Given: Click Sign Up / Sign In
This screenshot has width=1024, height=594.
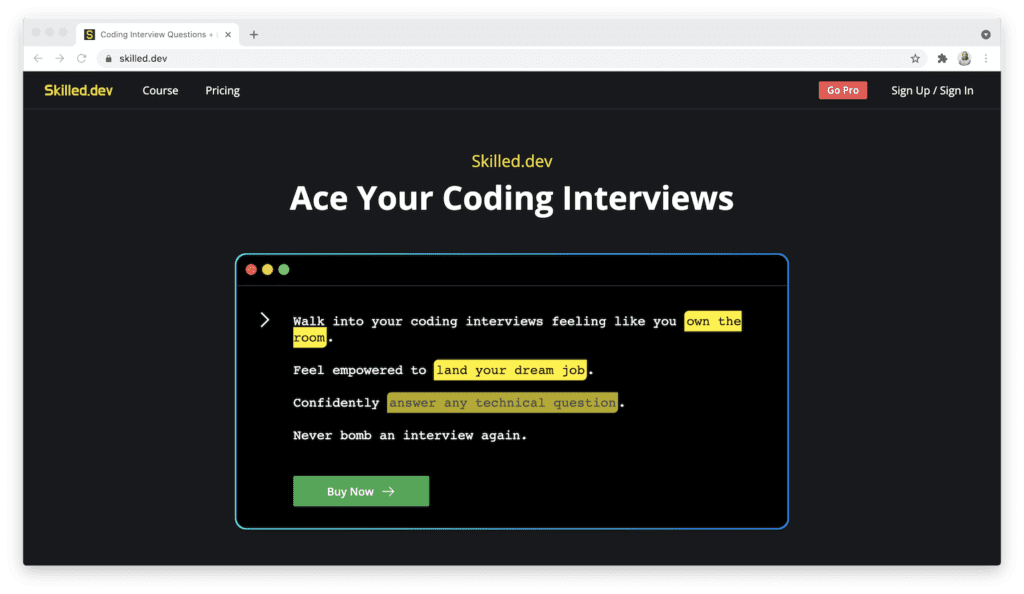Looking at the screenshot, I should coord(932,91).
